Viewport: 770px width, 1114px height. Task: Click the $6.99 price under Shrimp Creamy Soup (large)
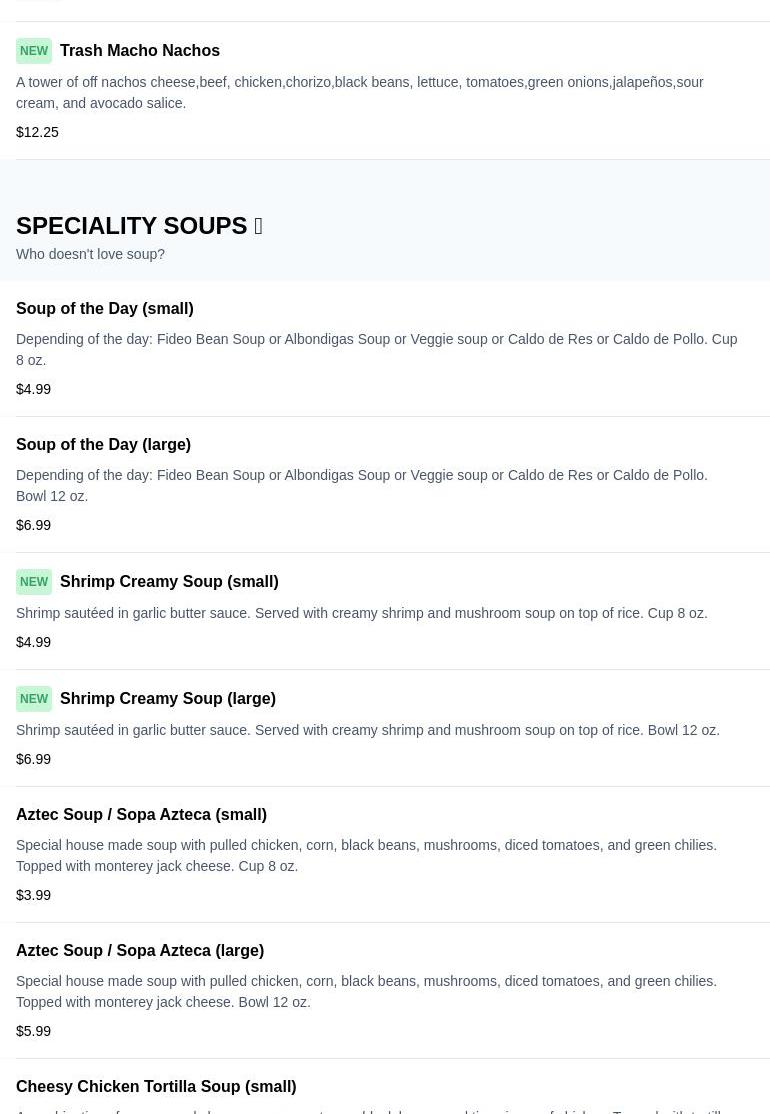click(x=34, y=759)
